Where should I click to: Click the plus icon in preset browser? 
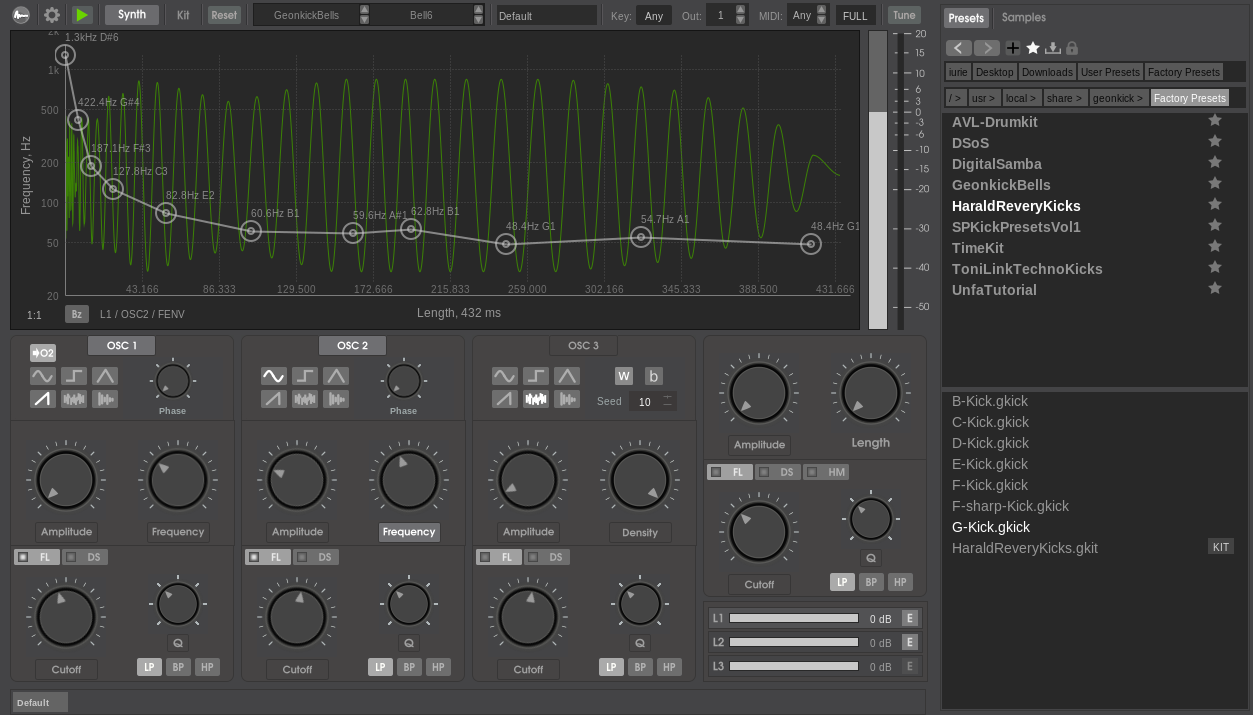[x=1013, y=48]
